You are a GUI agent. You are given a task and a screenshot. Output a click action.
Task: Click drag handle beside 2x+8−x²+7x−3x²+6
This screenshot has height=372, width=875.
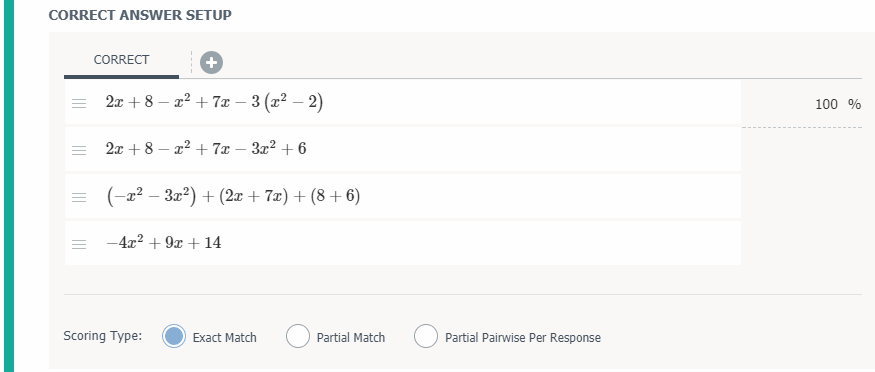click(x=79, y=150)
